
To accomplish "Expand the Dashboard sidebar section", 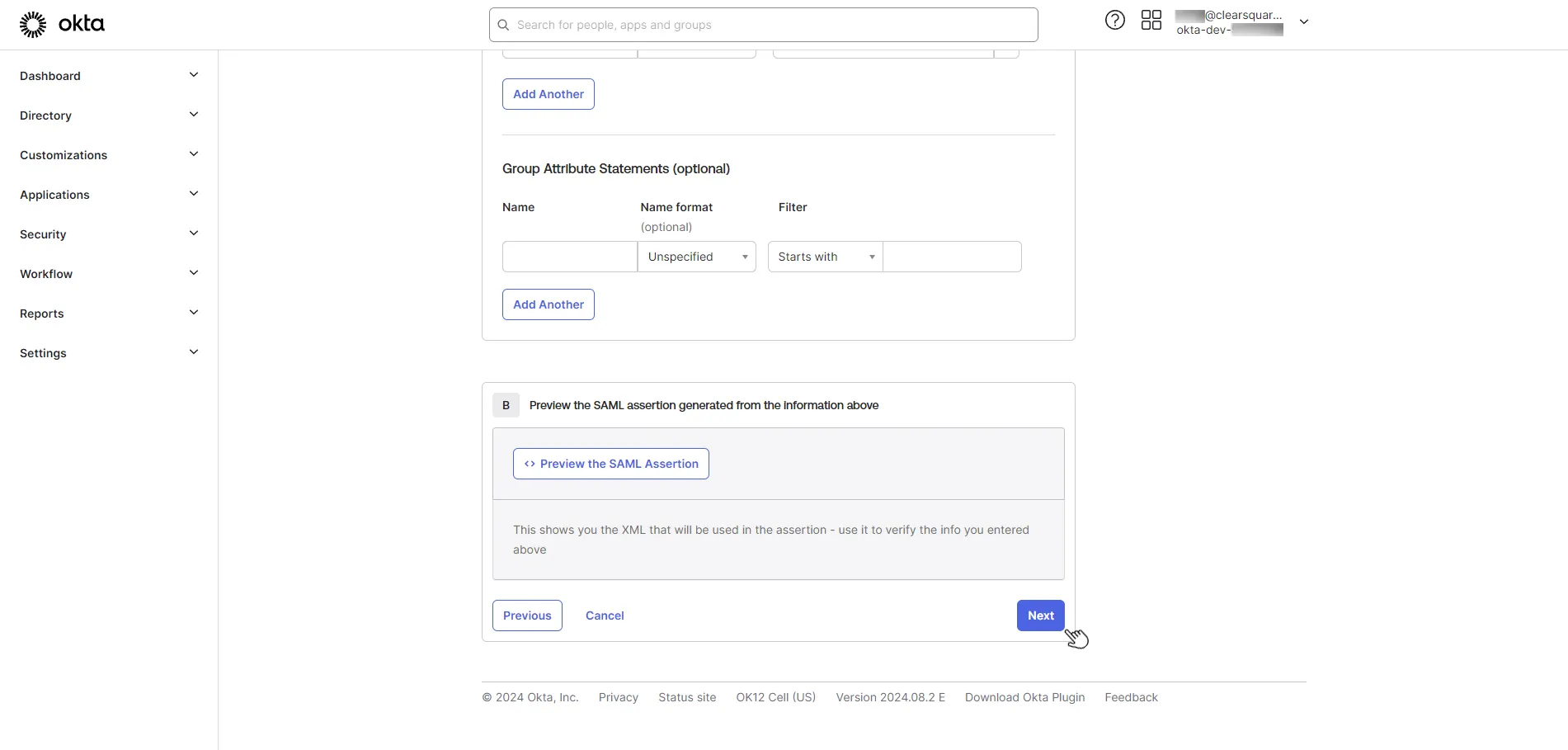I will (x=194, y=75).
